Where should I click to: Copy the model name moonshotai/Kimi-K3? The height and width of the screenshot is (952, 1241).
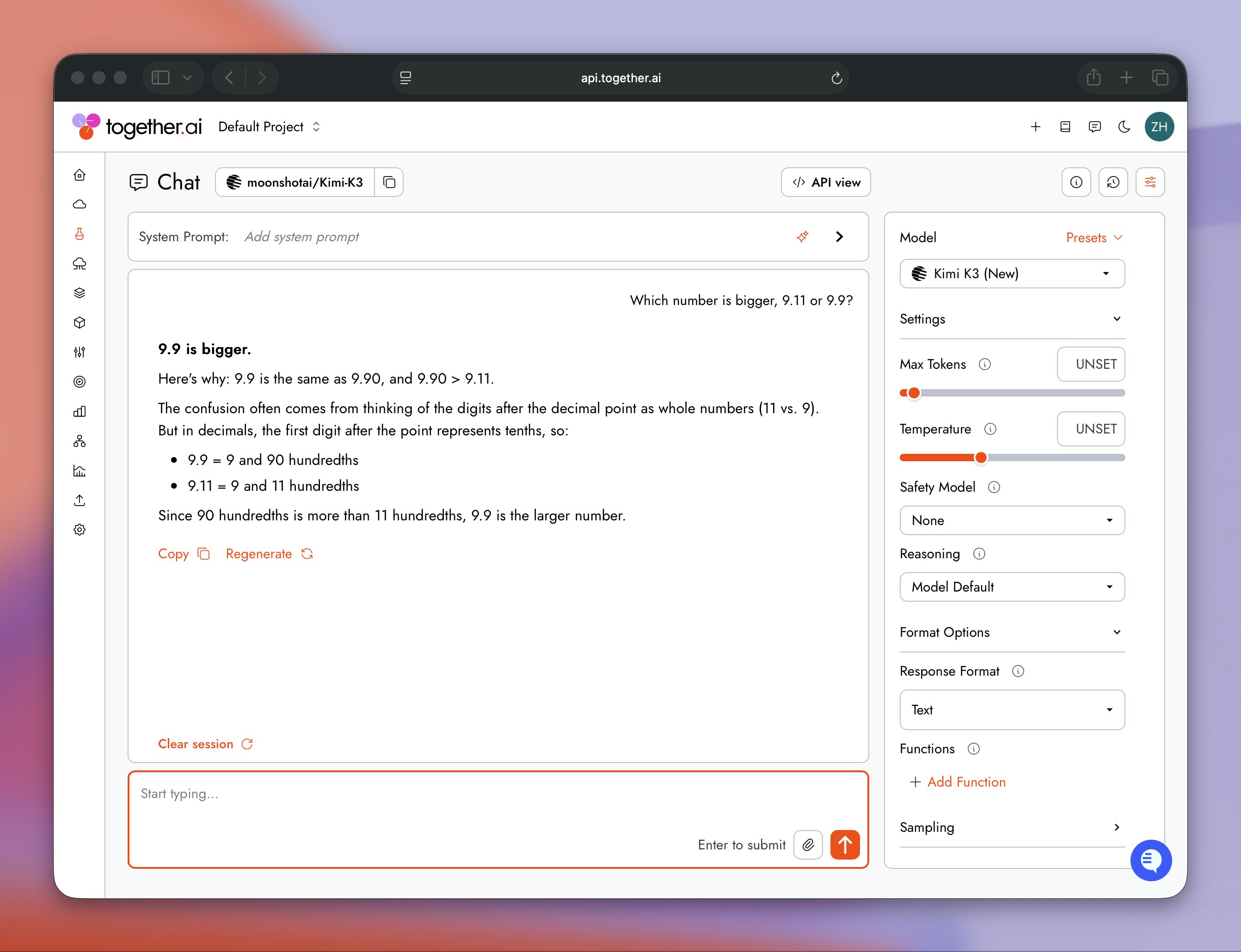(x=389, y=182)
